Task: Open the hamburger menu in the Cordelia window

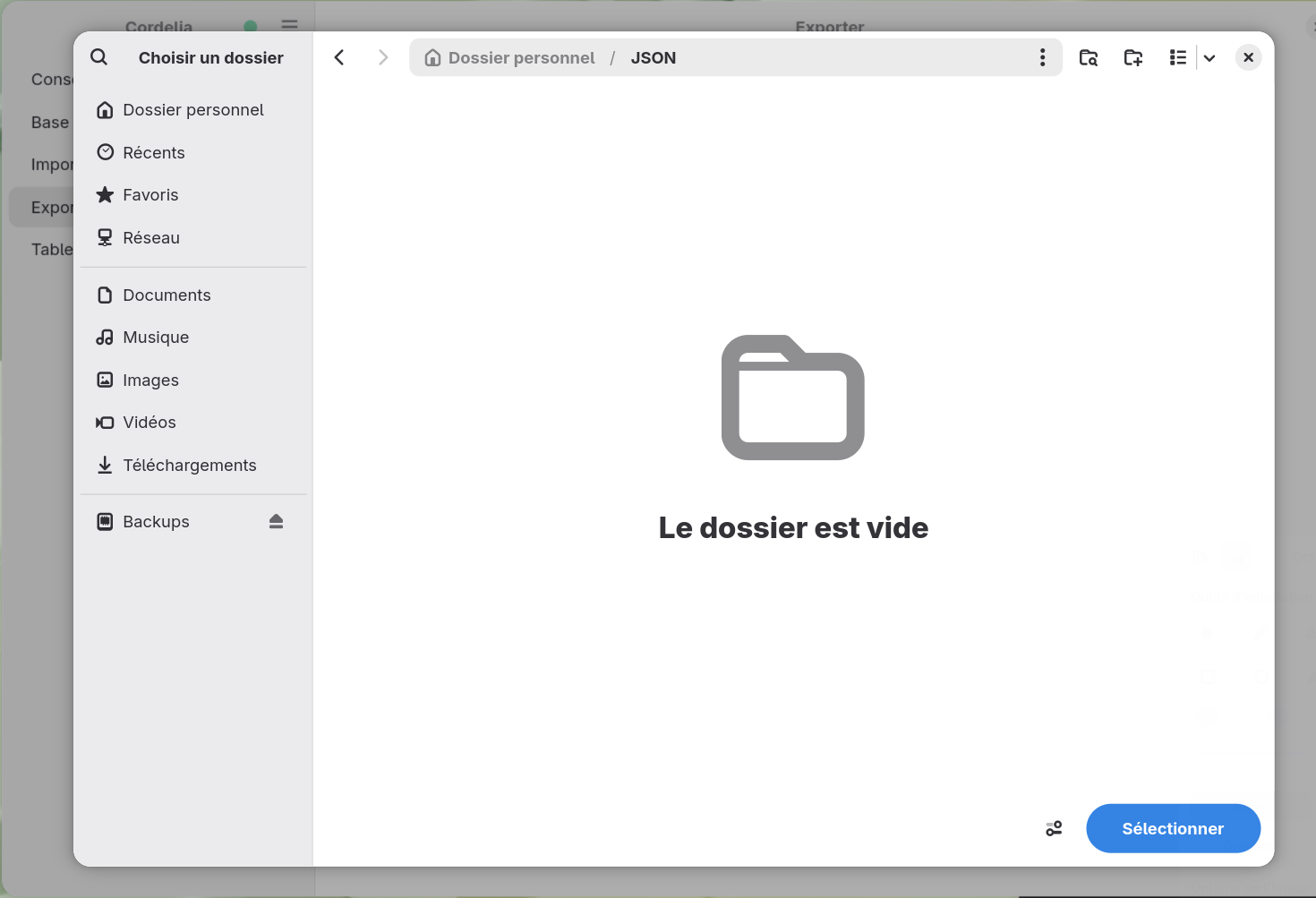Action: tap(289, 25)
